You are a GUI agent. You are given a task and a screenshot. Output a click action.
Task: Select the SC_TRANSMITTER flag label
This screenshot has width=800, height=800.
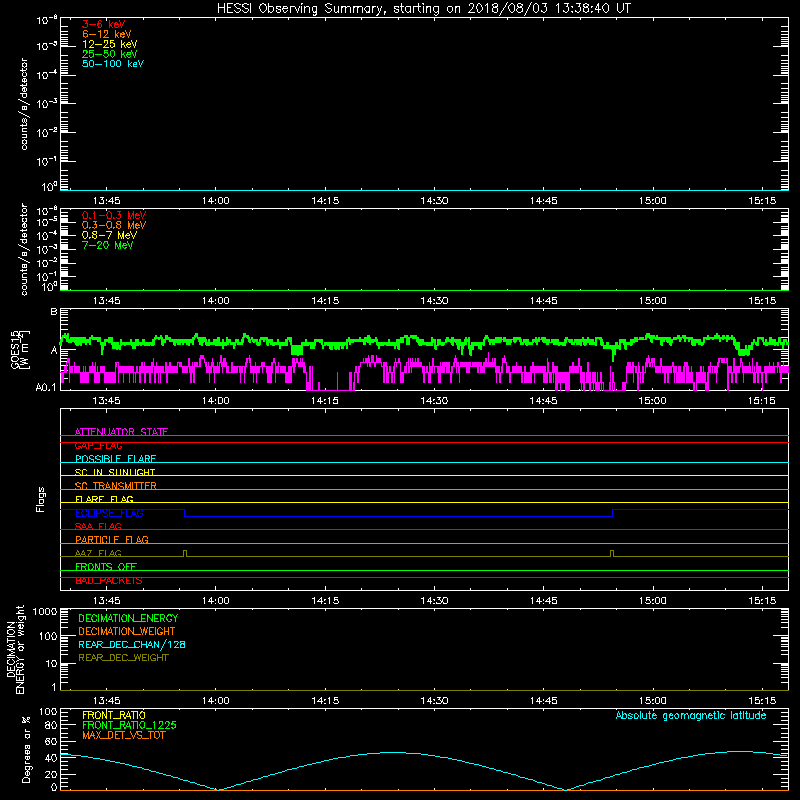click(x=116, y=486)
